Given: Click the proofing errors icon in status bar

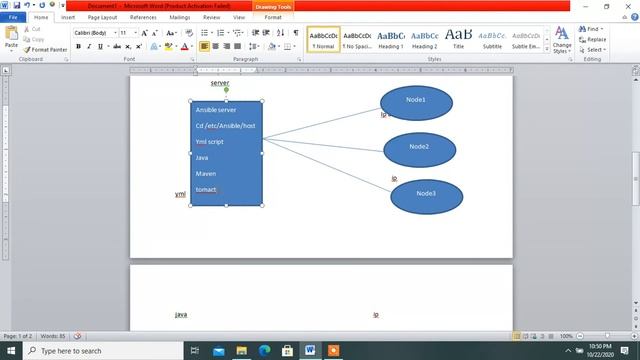Looking at the screenshot, I should tap(77, 336).
